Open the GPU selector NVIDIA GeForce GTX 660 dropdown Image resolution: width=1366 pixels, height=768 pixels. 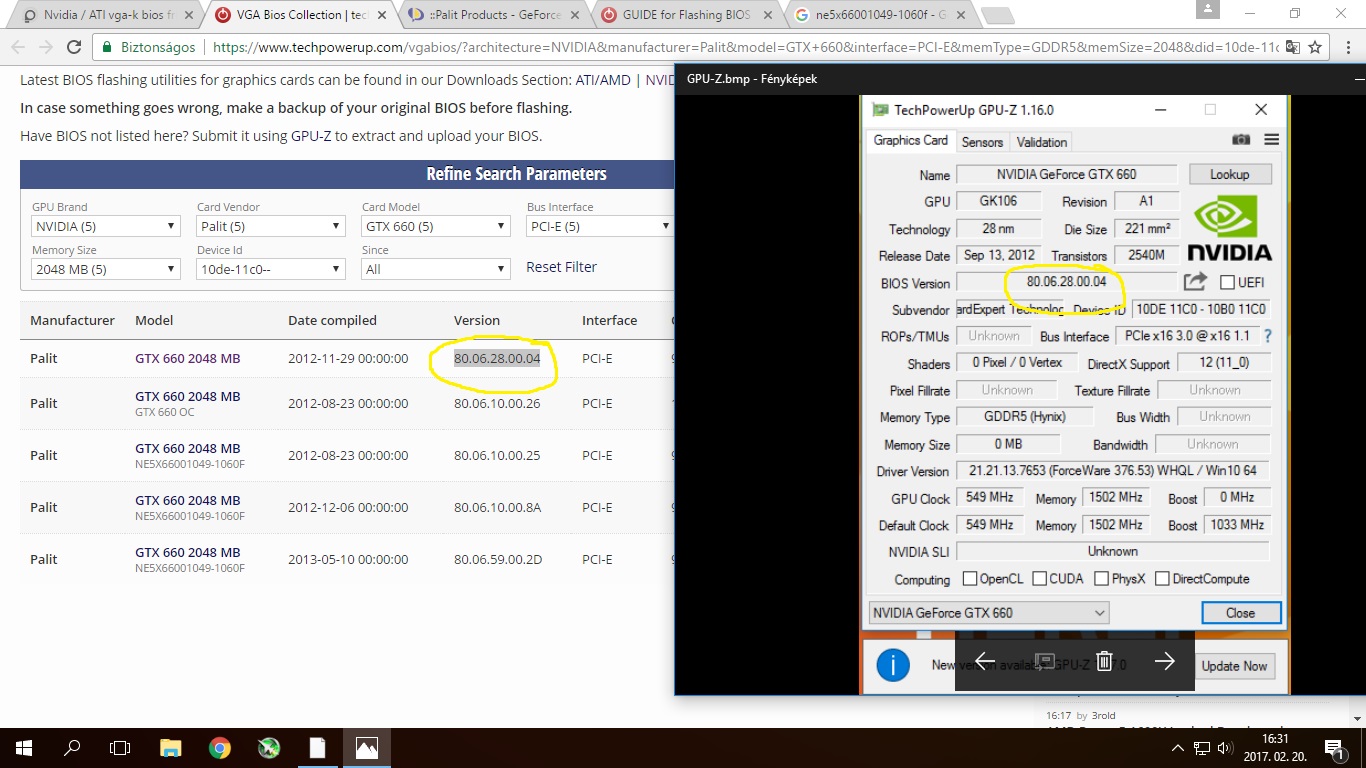pos(989,612)
